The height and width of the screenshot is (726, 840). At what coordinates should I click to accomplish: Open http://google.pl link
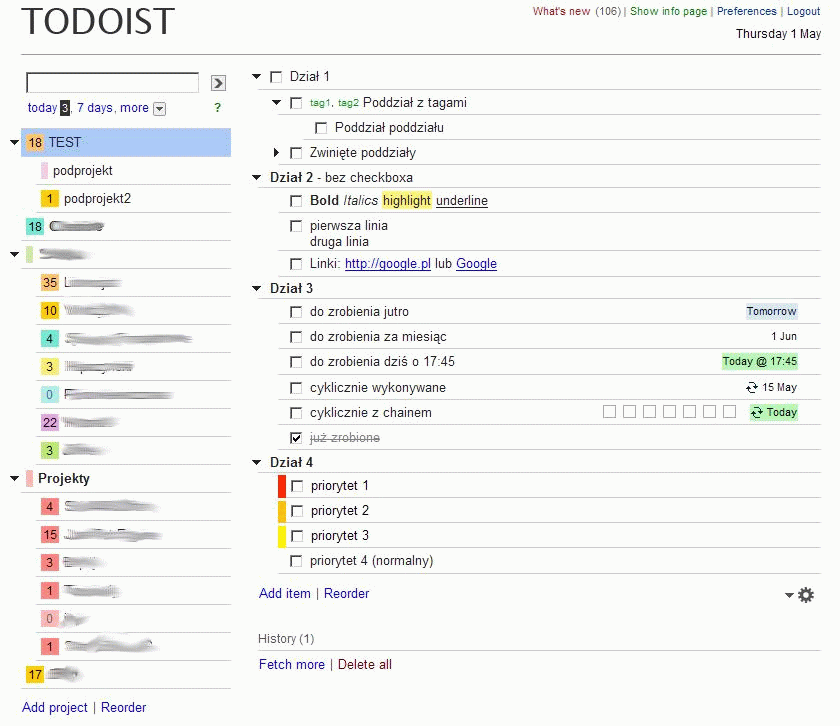coord(388,264)
